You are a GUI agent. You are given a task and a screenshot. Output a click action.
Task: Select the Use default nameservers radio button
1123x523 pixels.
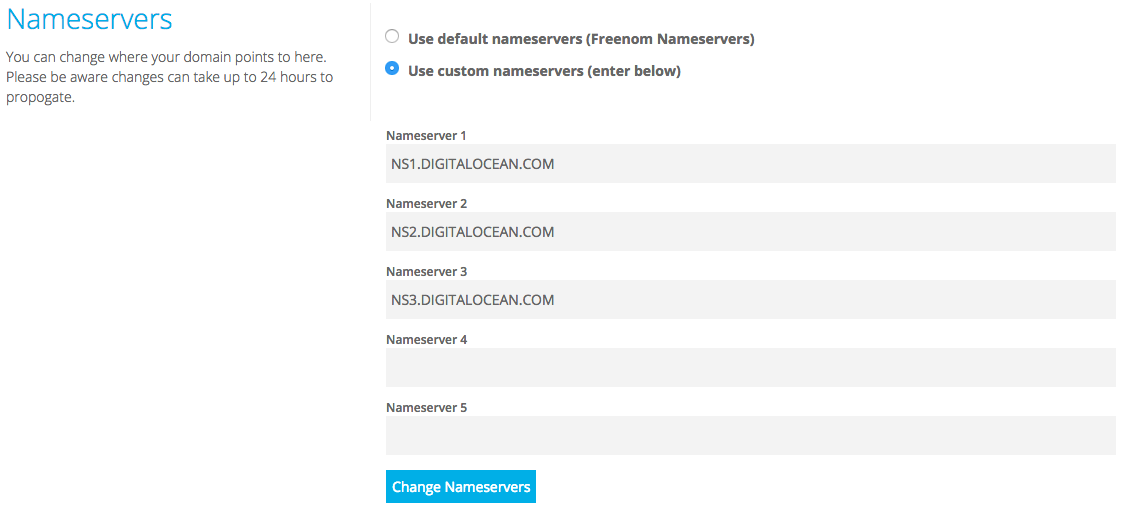[x=392, y=37]
